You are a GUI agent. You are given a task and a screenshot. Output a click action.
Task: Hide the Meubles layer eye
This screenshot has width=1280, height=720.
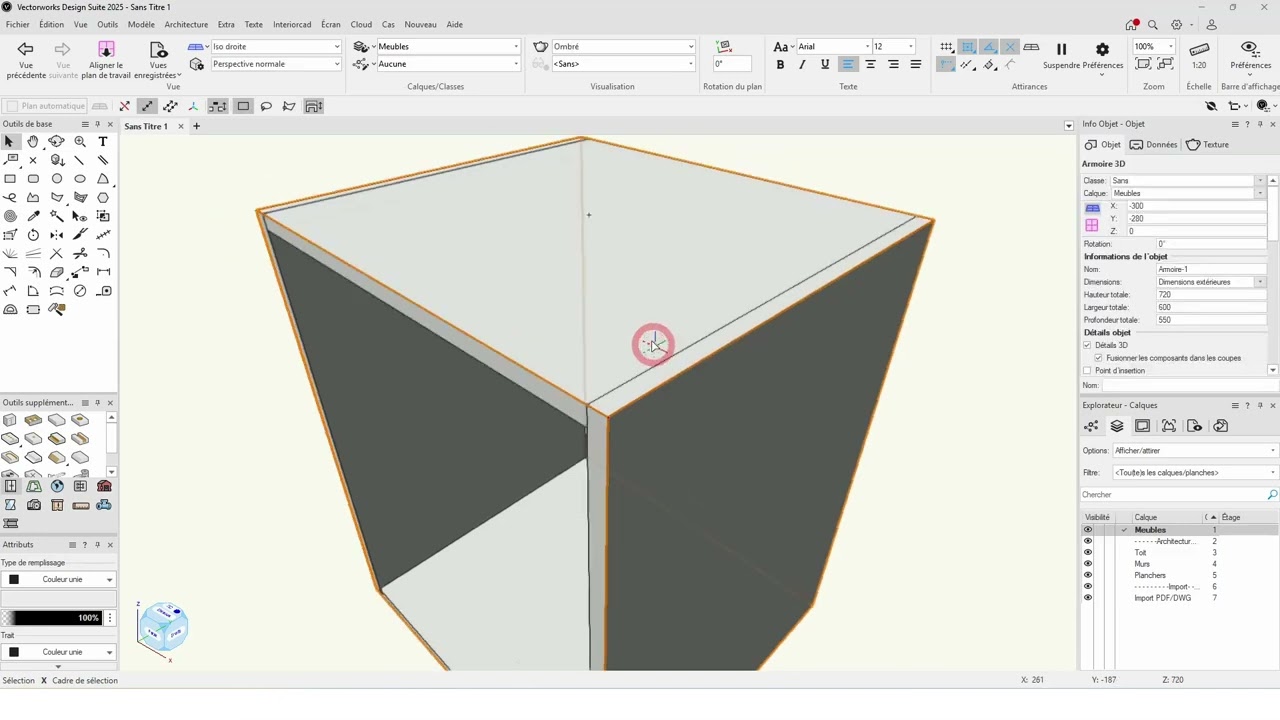(1088, 530)
